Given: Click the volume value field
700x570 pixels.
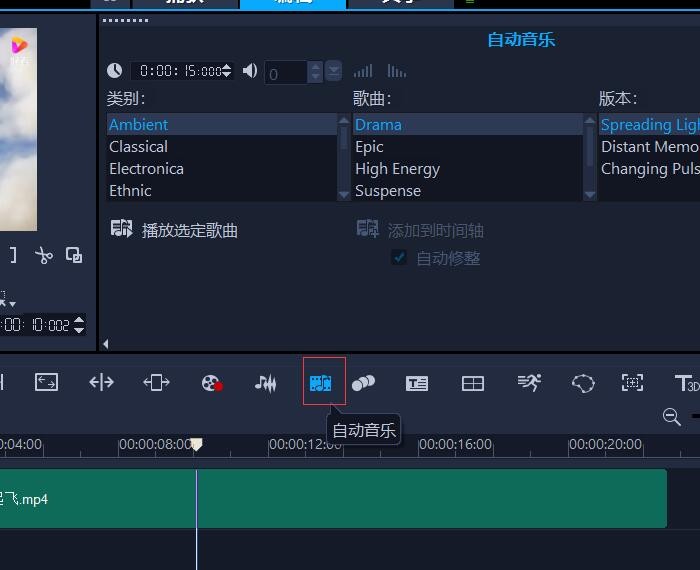Looking at the screenshot, I should (286, 73).
